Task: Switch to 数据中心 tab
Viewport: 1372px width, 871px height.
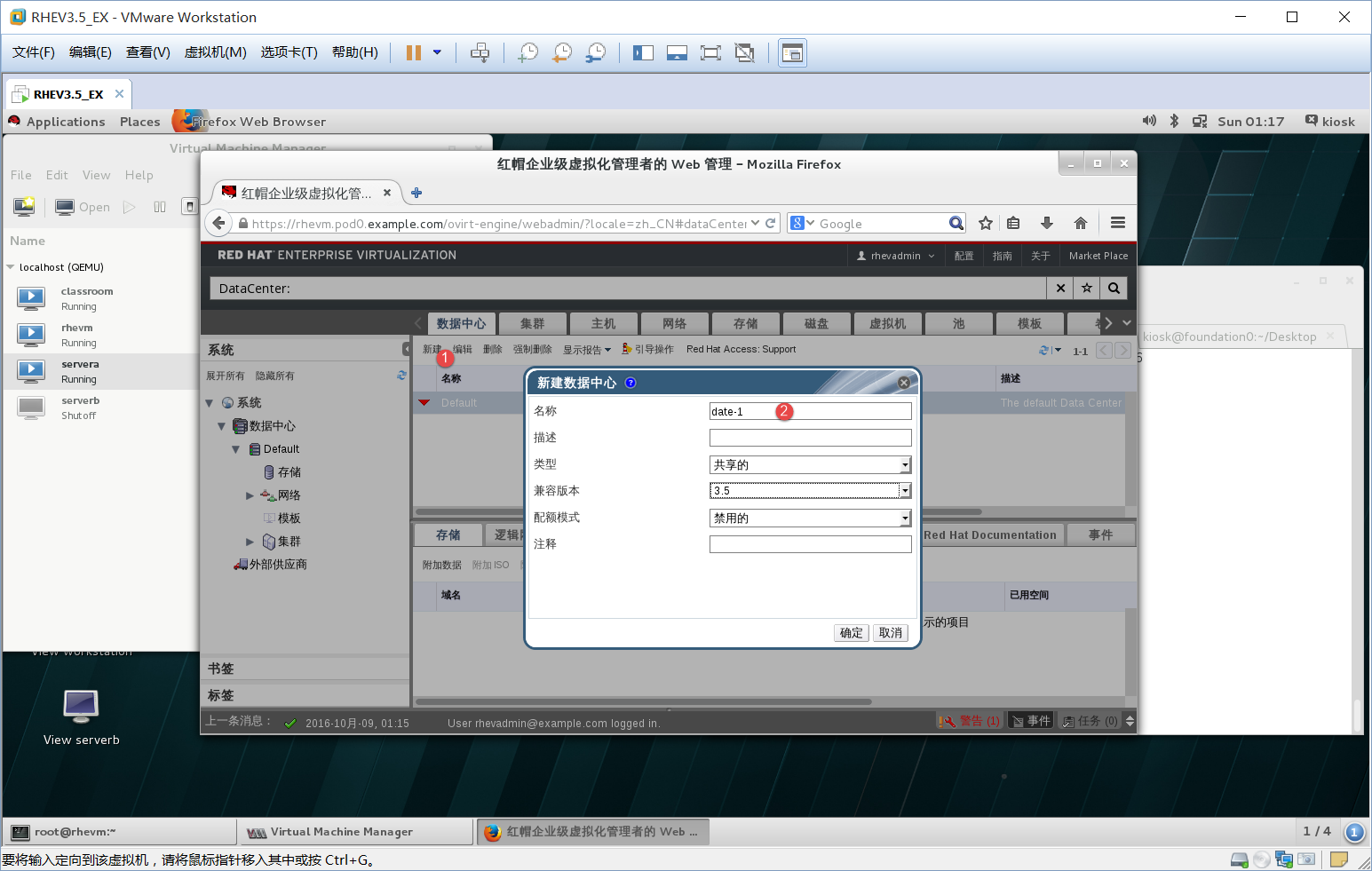Action: click(461, 323)
